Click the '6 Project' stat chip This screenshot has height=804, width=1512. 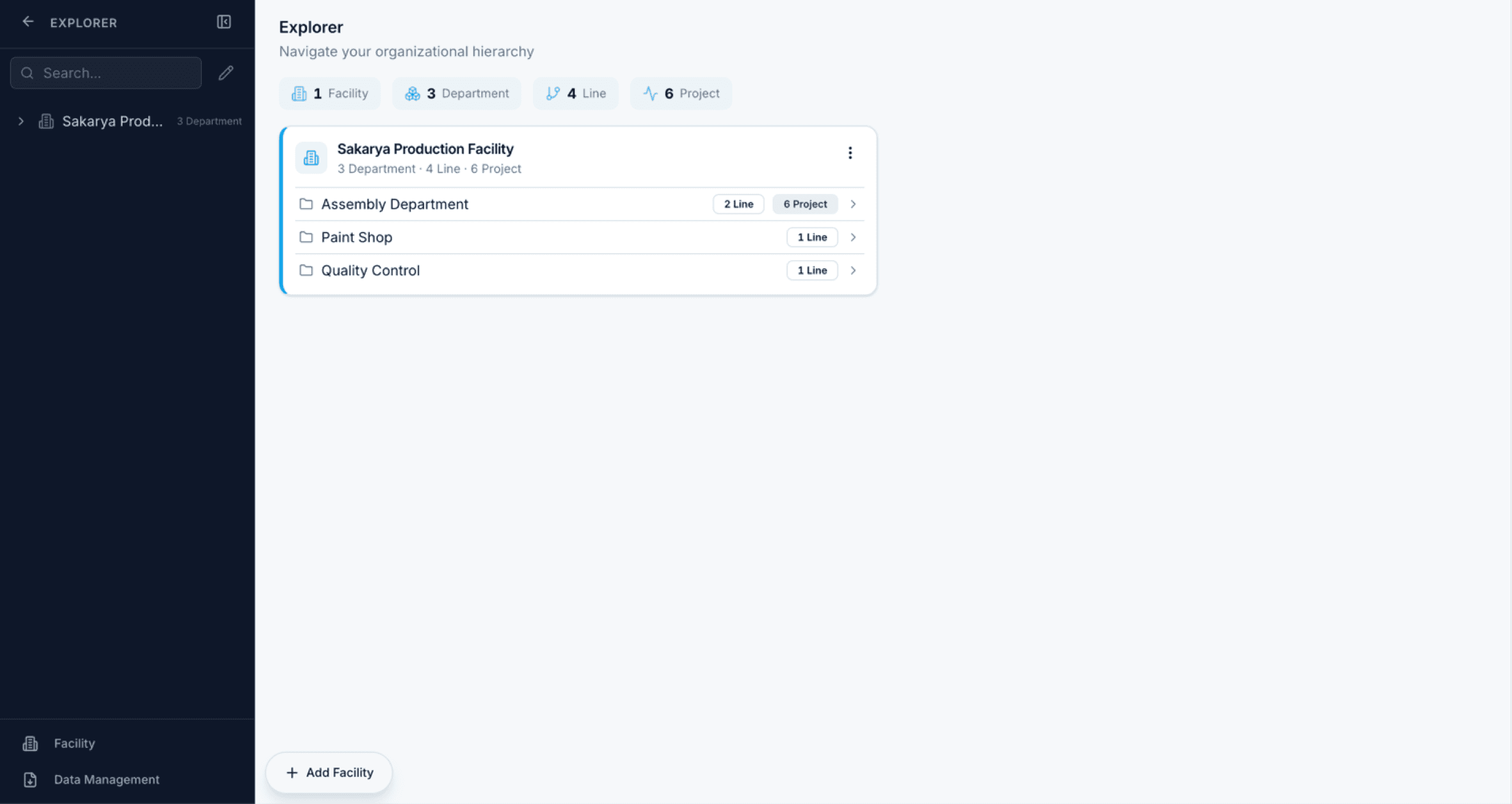[681, 94]
